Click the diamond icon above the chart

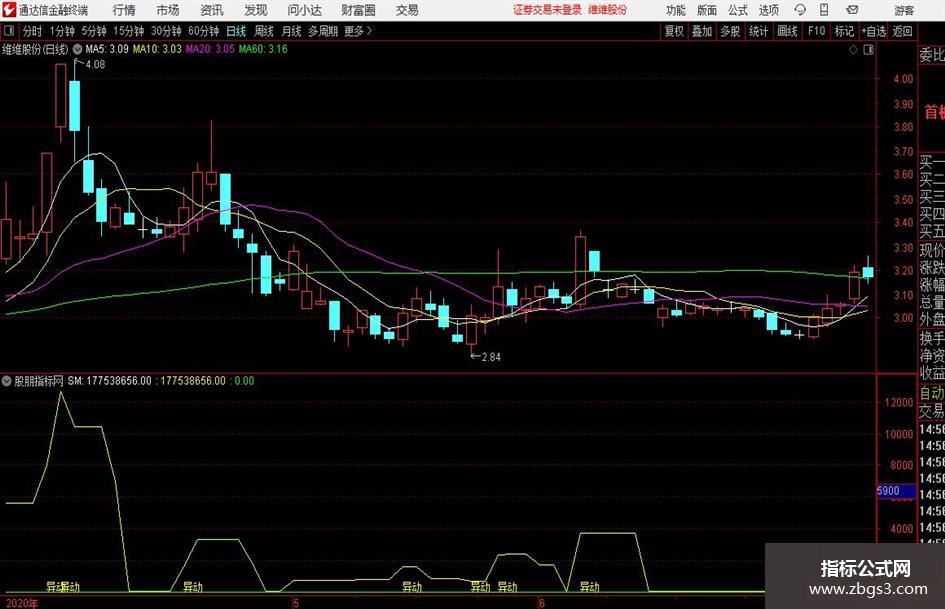click(x=853, y=49)
